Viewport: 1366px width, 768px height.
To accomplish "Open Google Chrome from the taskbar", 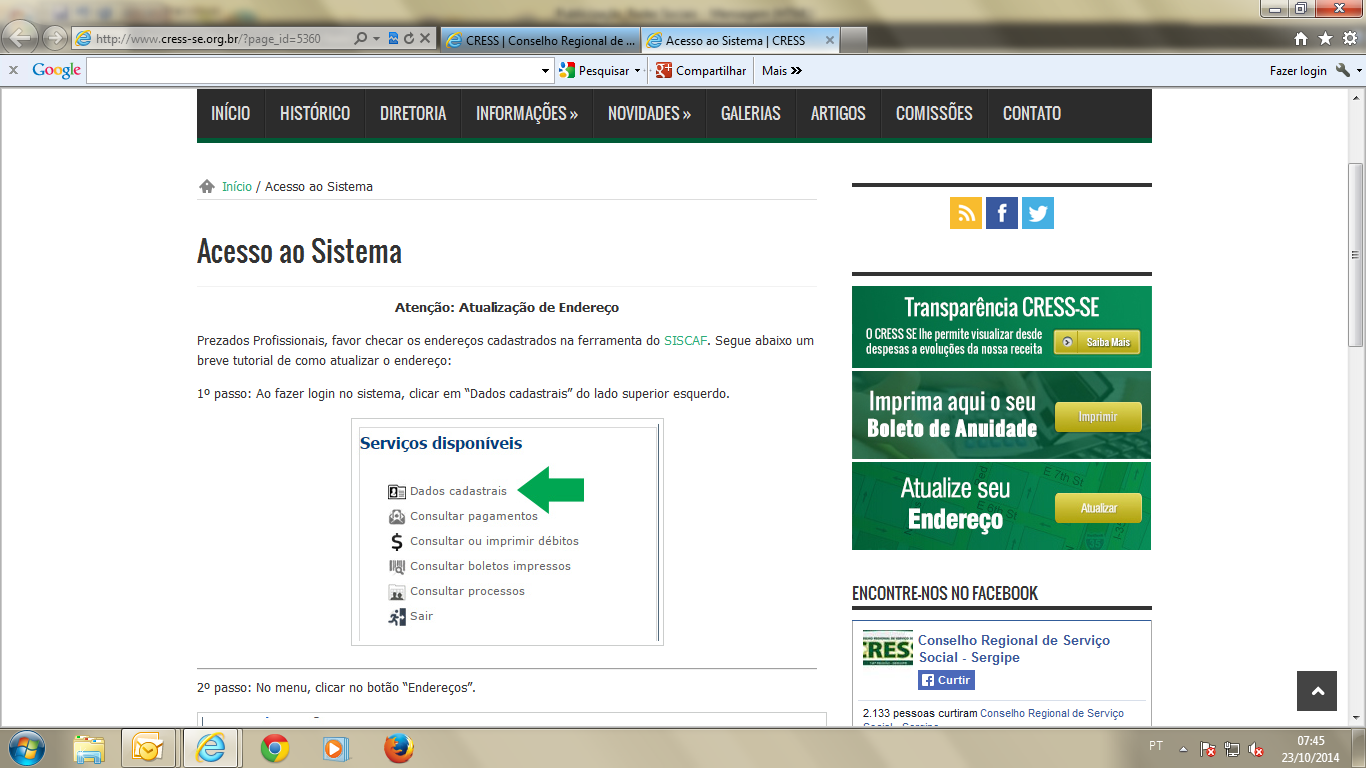I will 274,748.
